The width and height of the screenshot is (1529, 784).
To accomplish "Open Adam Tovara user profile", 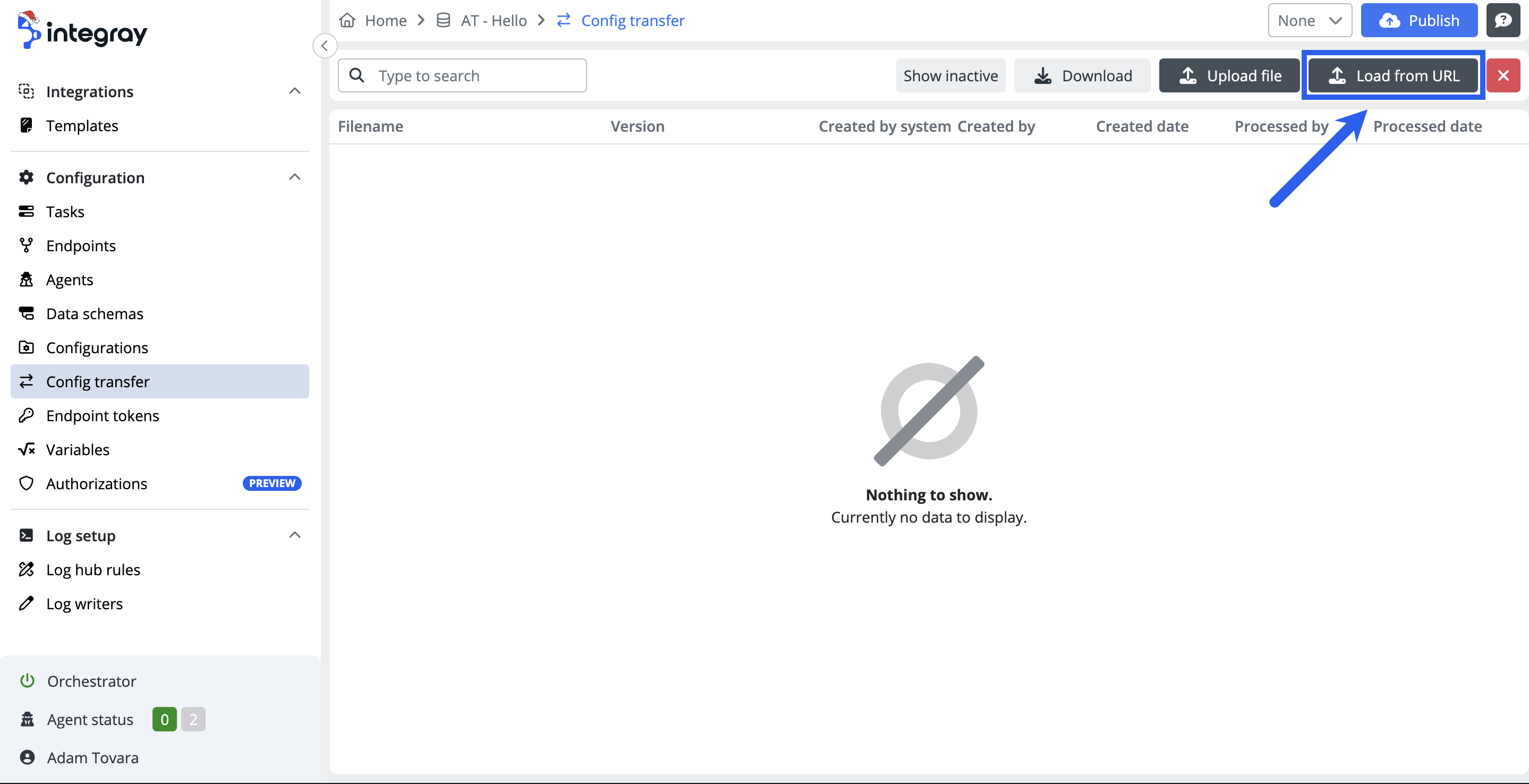I will [x=92, y=757].
